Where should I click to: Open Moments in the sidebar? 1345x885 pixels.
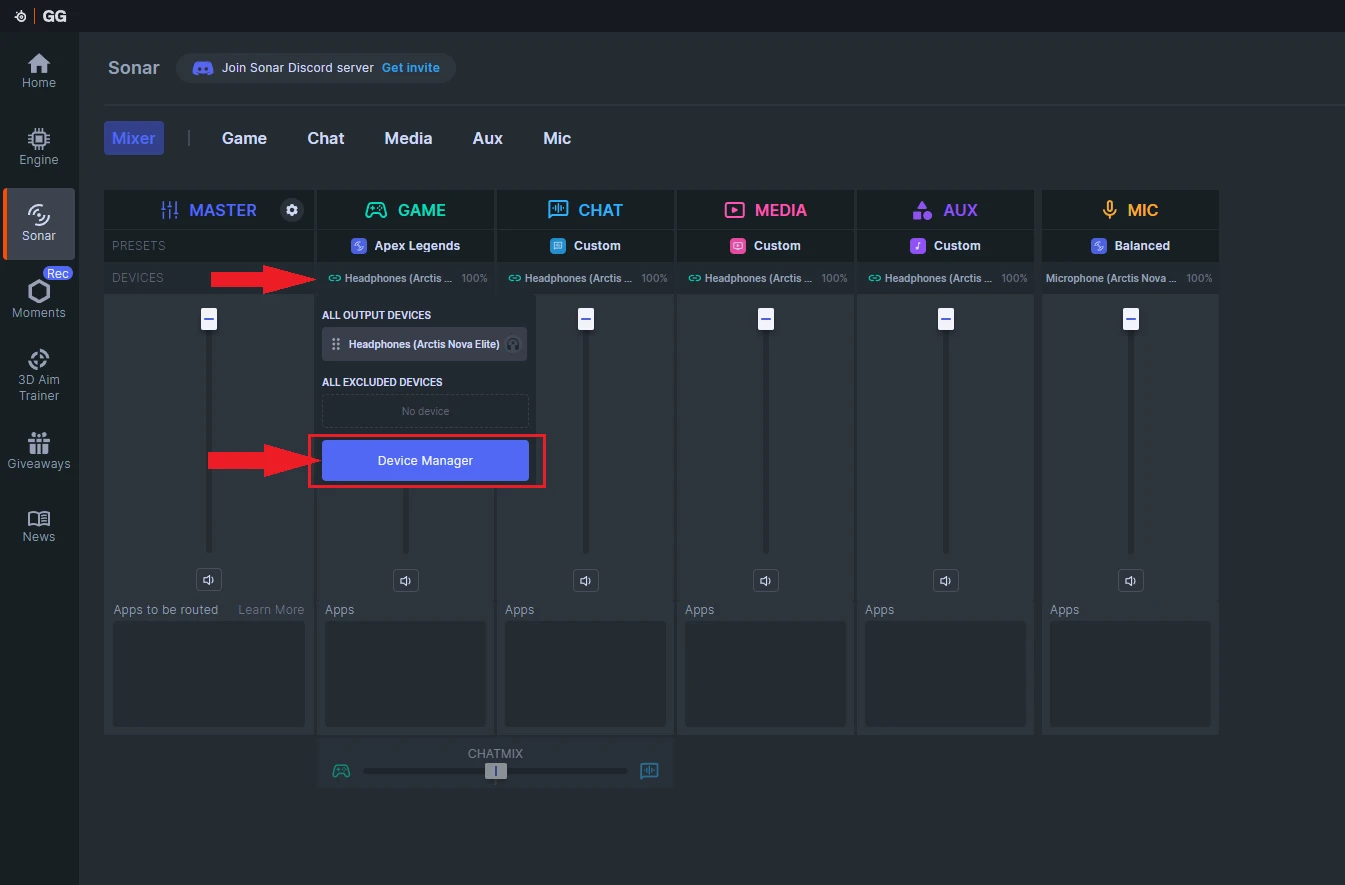39,297
